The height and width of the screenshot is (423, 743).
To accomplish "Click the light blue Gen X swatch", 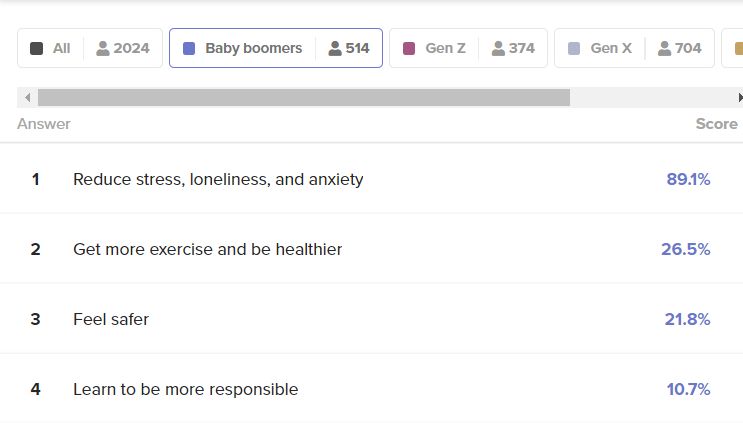I will click(574, 48).
